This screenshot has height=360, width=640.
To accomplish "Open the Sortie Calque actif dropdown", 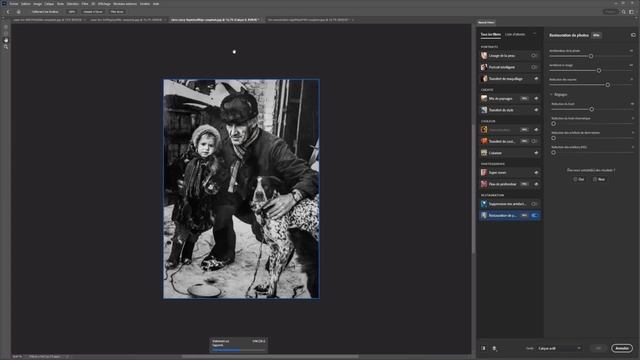I will 559,348.
